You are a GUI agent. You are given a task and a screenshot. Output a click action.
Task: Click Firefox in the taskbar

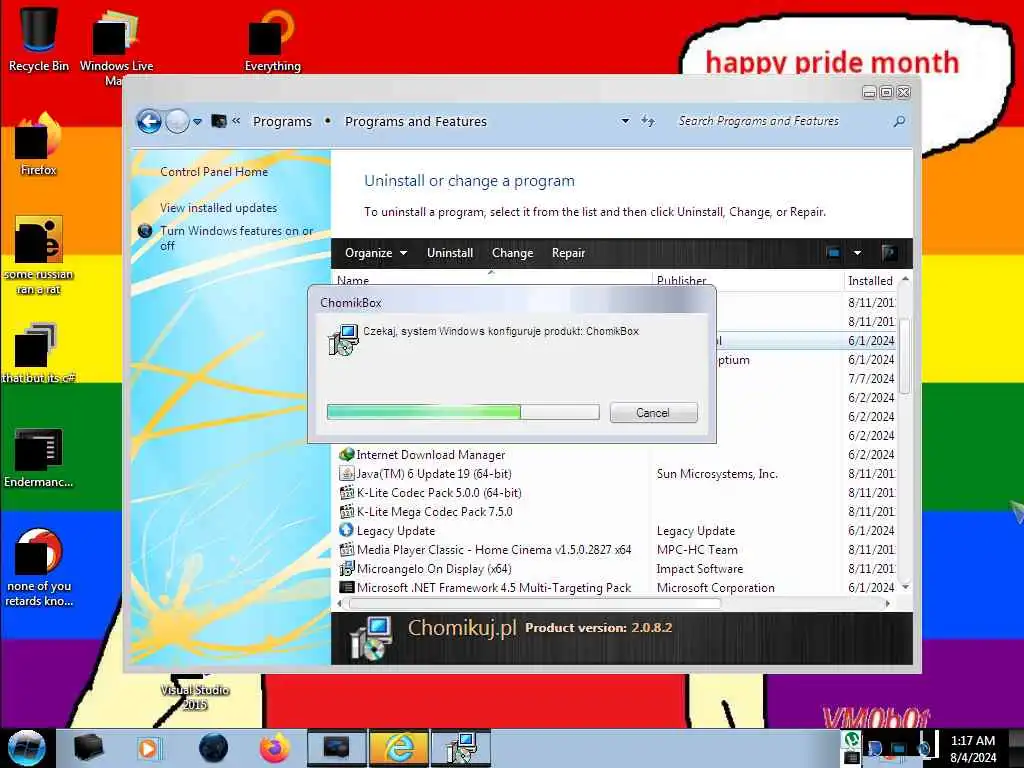[x=274, y=748]
